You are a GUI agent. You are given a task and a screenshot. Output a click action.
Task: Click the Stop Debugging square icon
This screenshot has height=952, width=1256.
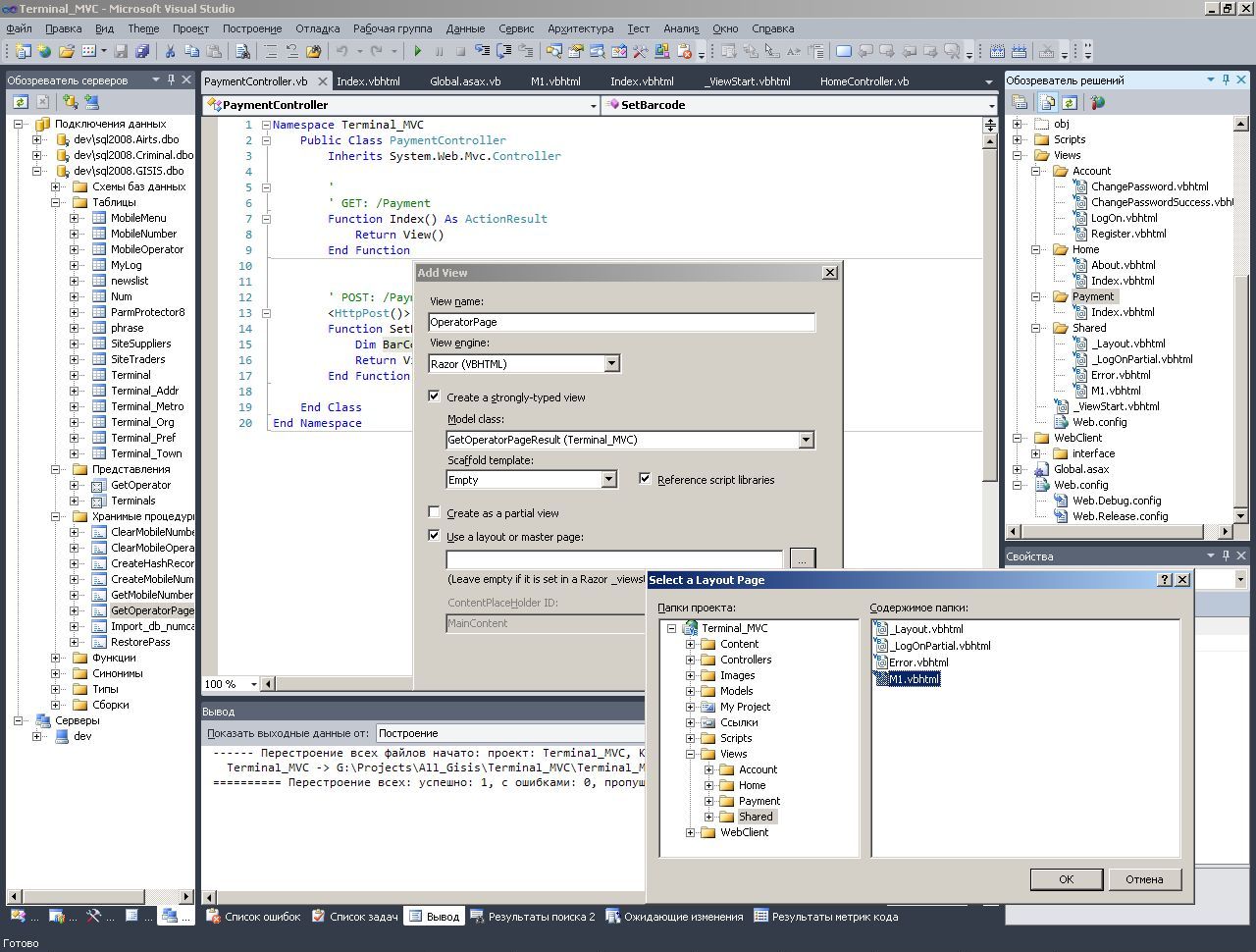460,51
